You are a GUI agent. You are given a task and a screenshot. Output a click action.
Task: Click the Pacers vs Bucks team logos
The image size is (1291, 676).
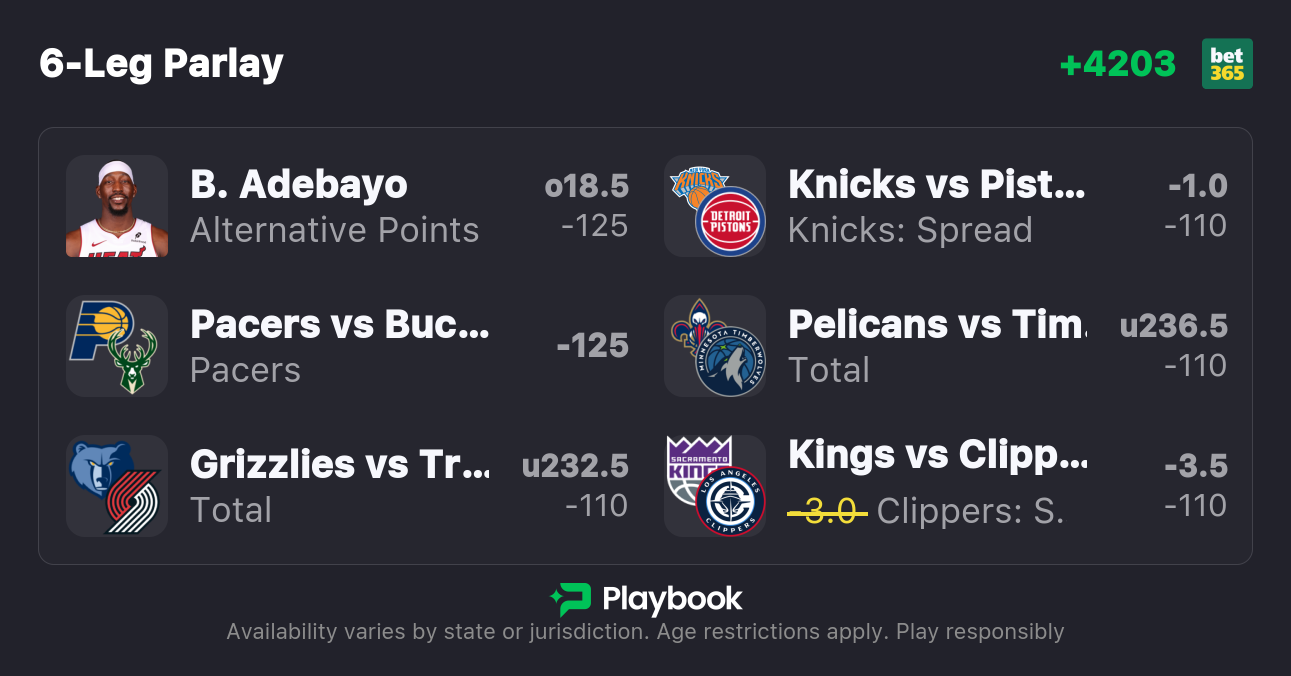tap(117, 346)
